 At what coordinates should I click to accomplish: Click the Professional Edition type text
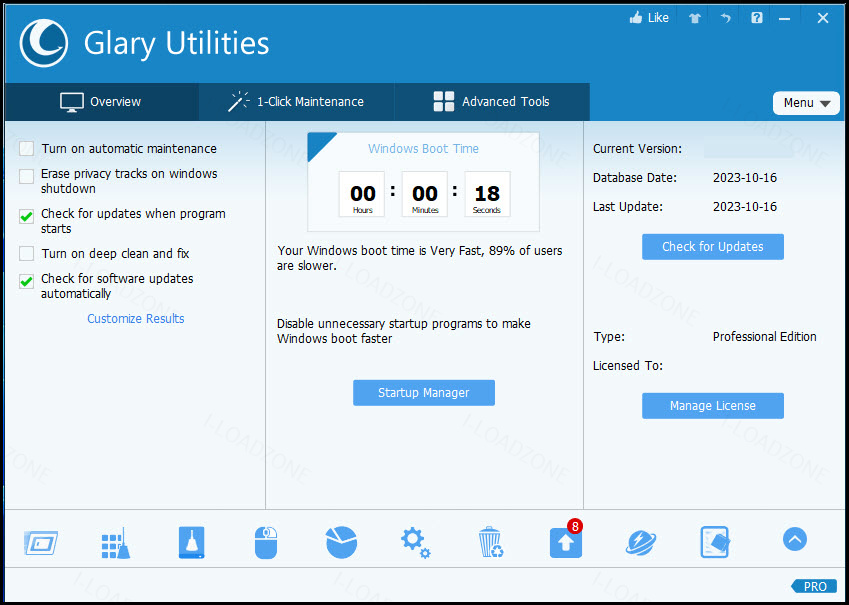[x=765, y=337]
